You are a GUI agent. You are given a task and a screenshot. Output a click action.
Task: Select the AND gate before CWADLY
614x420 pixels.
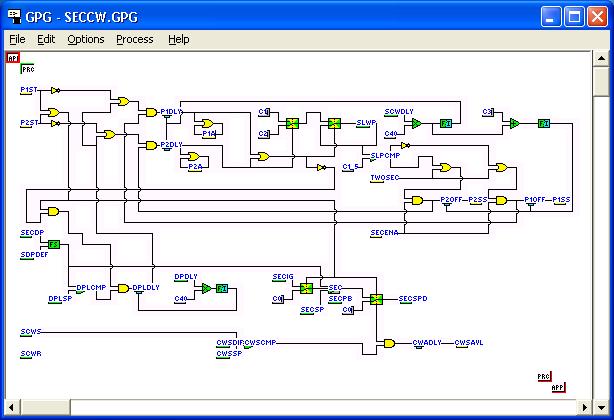tap(389, 343)
